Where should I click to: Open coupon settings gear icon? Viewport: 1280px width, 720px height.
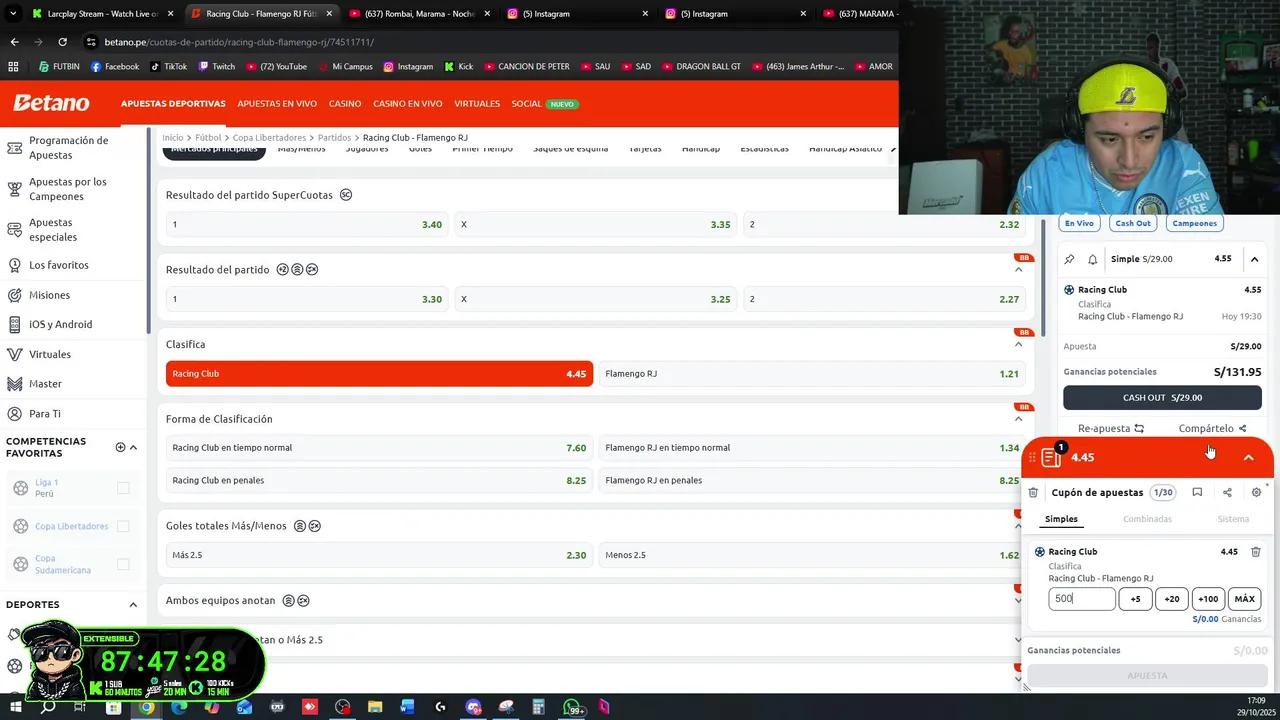(x=1256, y=492)
